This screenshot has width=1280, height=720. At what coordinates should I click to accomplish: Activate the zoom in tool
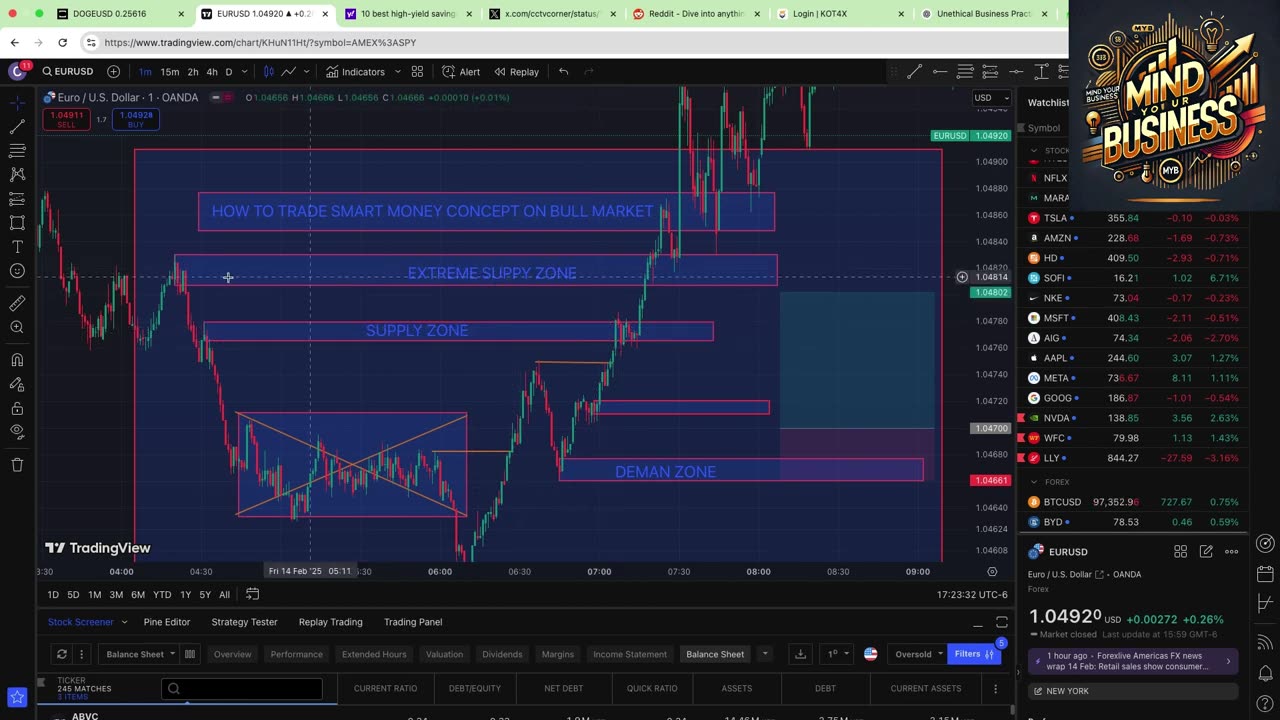17,327
